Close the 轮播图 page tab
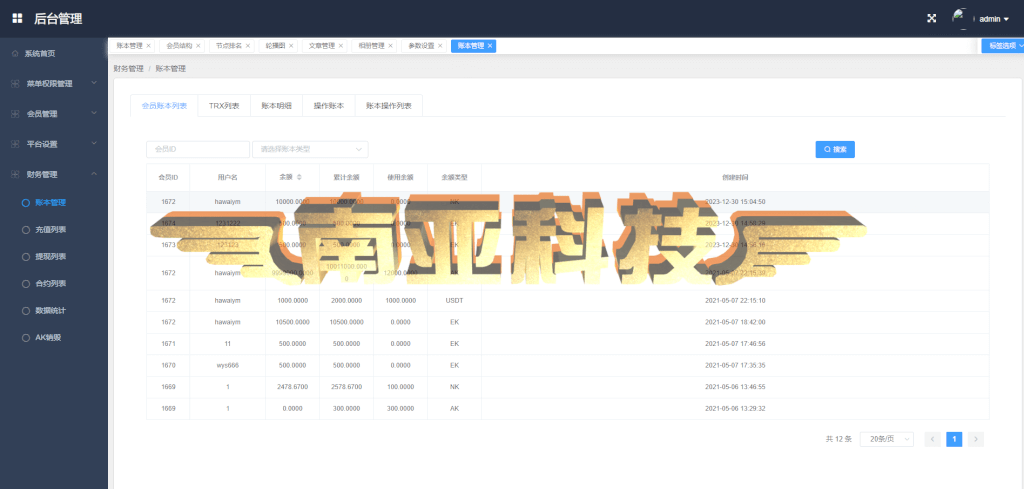 tap(291, 46)
